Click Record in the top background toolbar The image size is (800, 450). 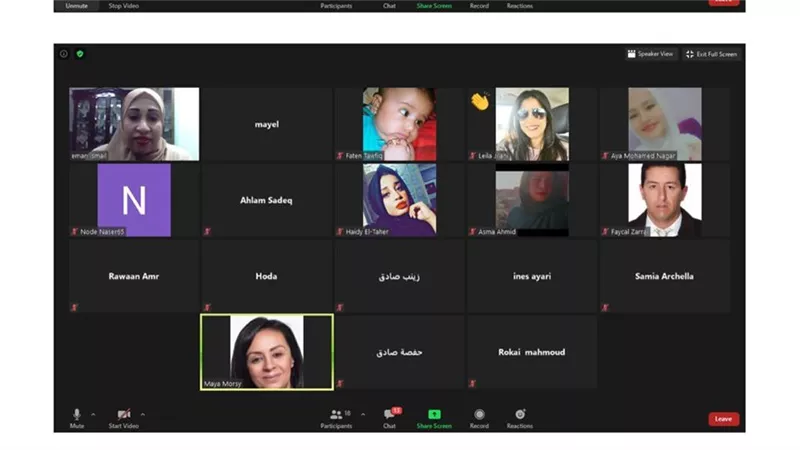point(479,6)
